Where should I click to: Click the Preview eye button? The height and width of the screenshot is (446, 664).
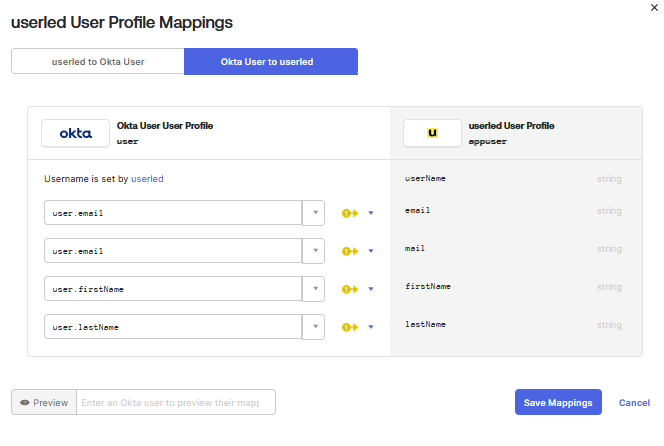click(x=44, y=402)
